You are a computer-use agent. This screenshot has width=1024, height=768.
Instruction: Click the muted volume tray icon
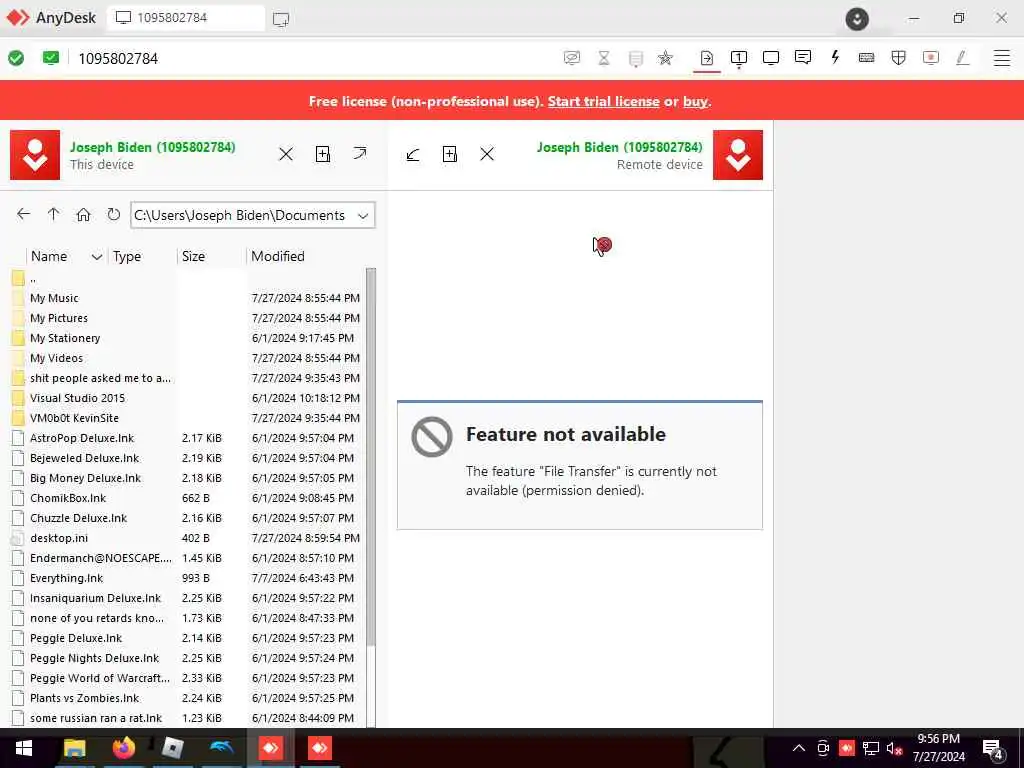click(x=894, y=748)
